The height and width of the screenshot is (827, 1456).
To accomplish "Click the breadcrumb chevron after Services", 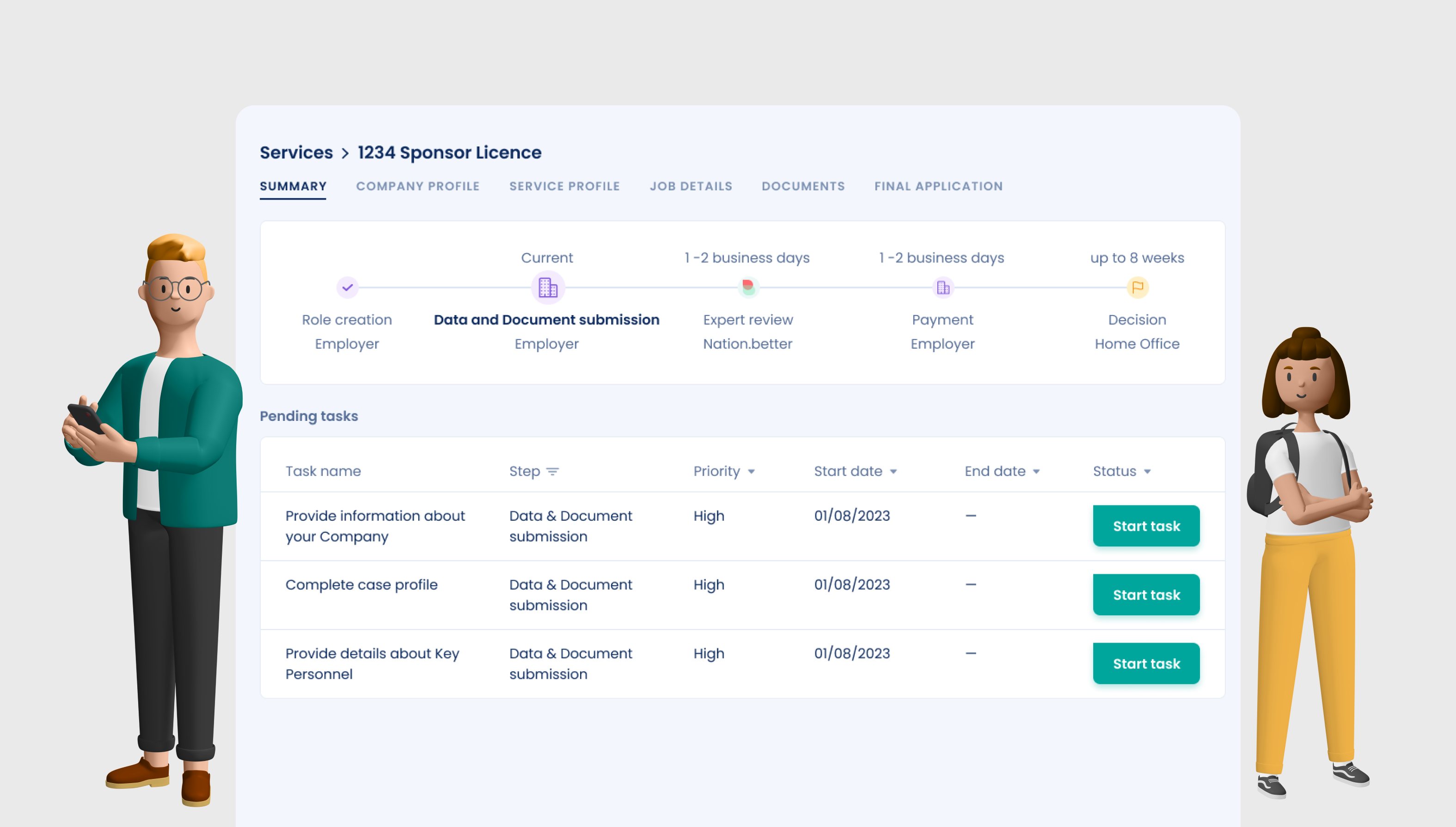I will point(345,153).
